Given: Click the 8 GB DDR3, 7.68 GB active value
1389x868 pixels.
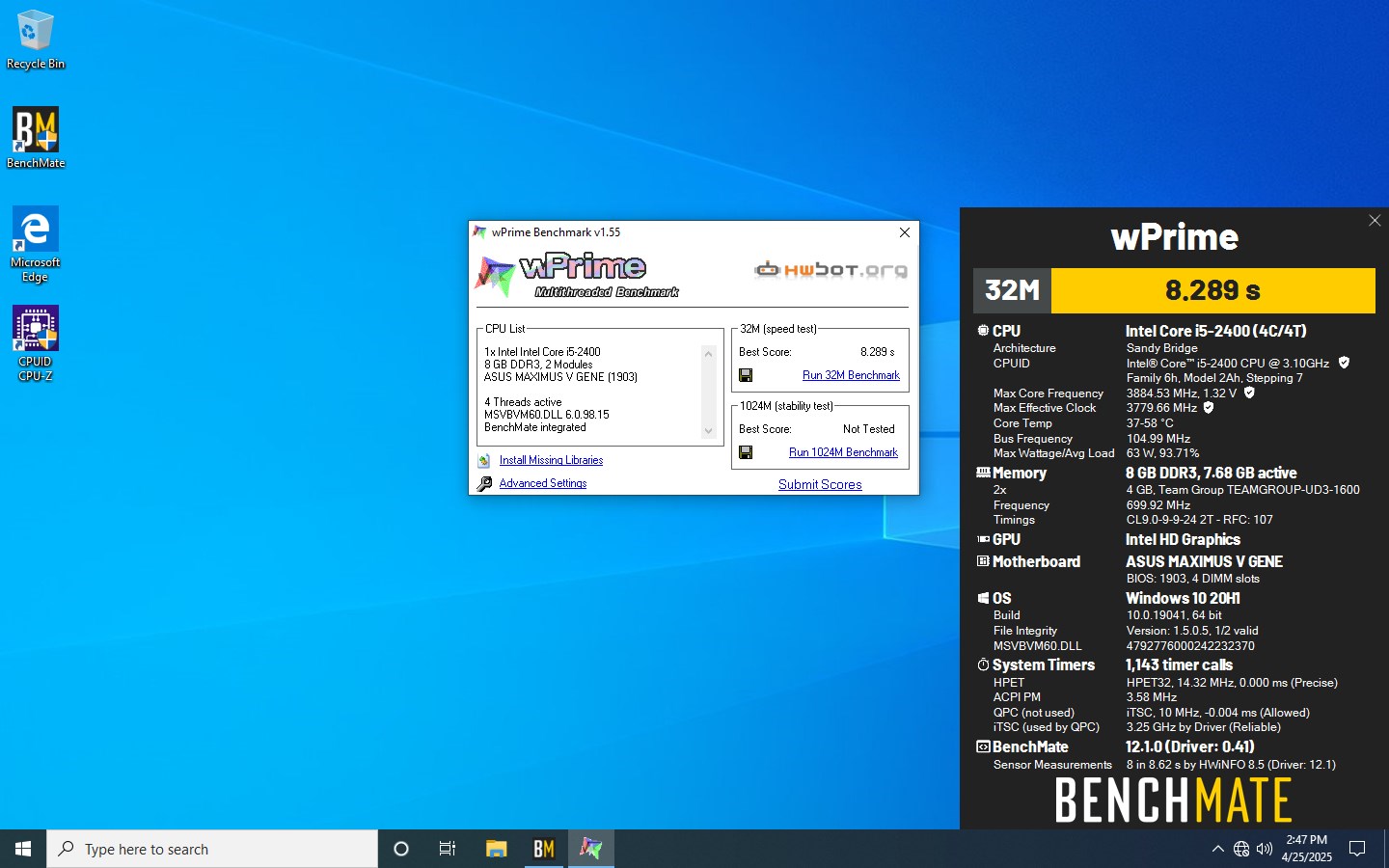Looking at the screenshot, I should [x=1211, y=473].
